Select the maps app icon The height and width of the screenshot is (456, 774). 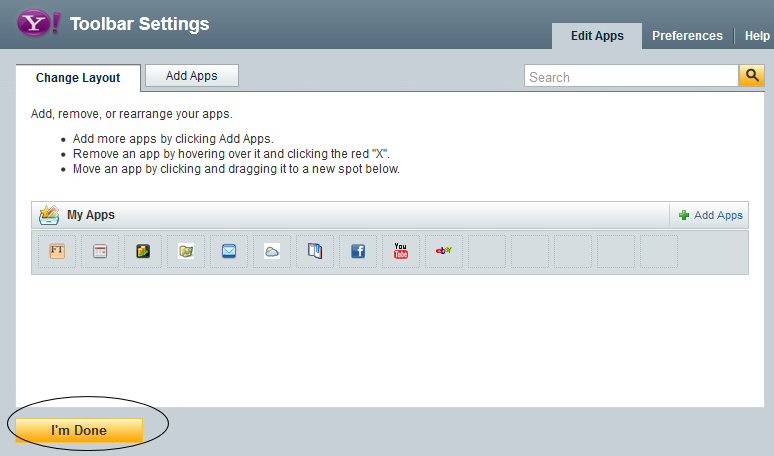(186, 251)
